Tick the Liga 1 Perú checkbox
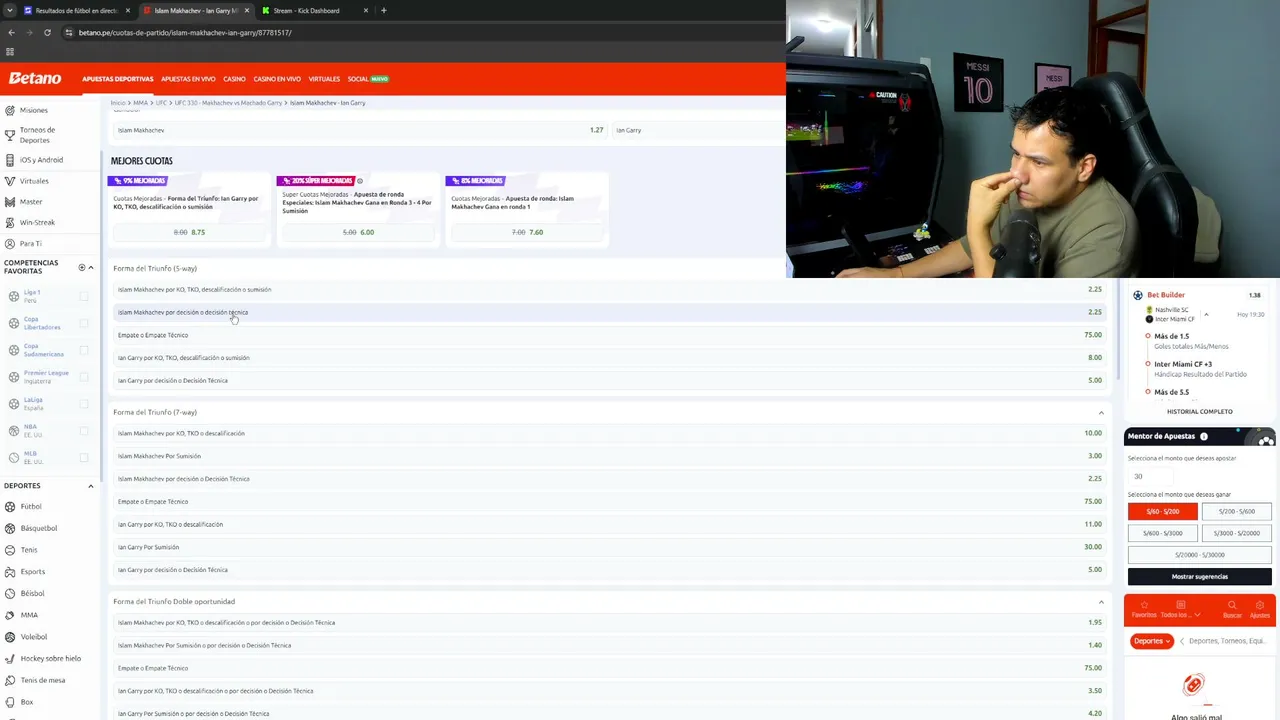The width and height of the screenshot is (1280, 720). [84, 296]
